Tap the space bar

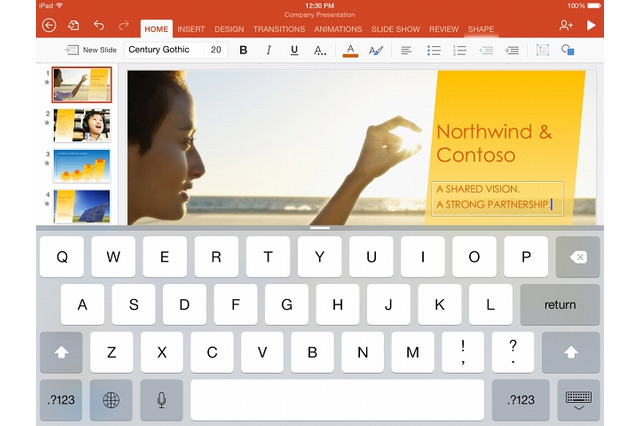pyautogui.click(x=337, y=400)
